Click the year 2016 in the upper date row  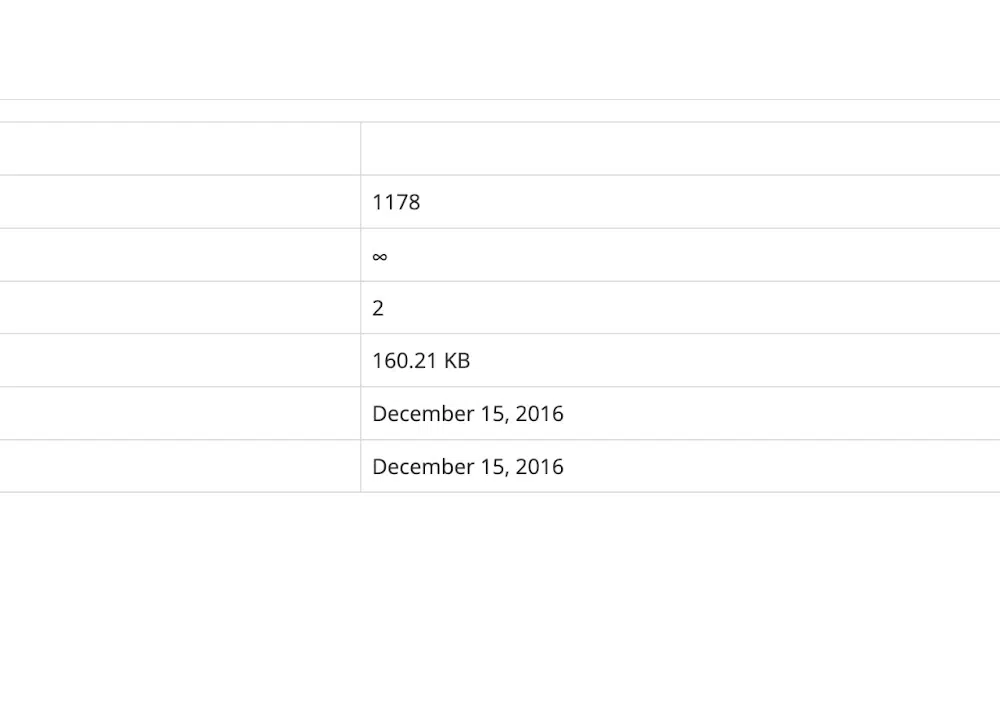click(539, 414)
